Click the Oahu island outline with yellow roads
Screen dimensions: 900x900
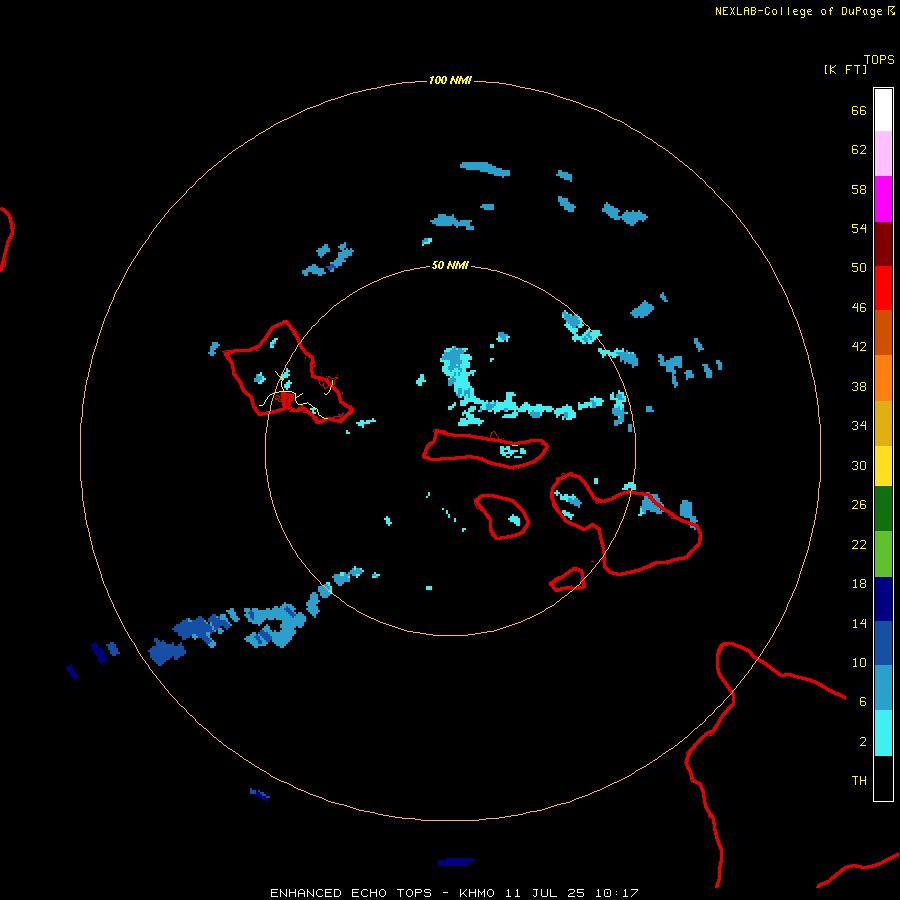288,372
